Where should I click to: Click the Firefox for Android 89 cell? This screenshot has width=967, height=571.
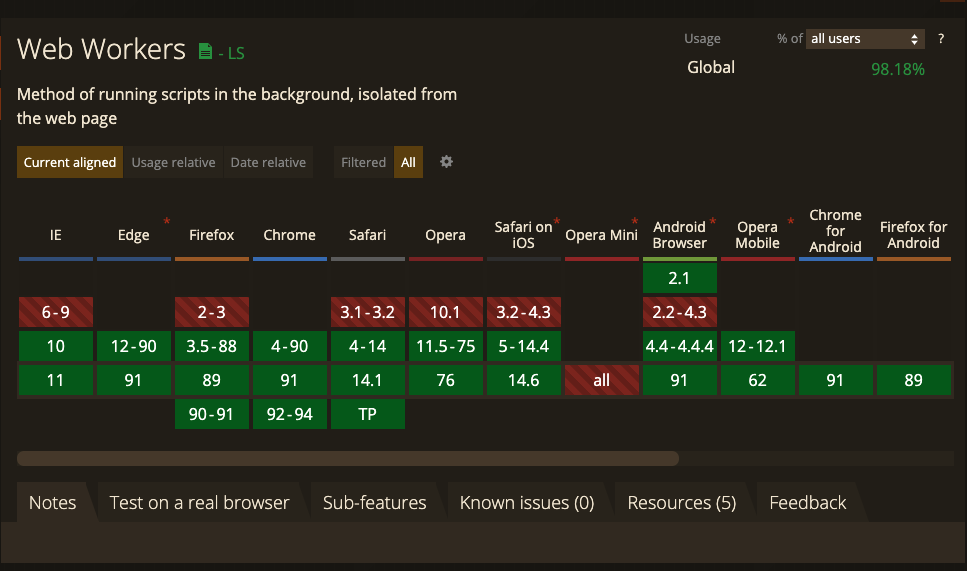coord(913,380)
